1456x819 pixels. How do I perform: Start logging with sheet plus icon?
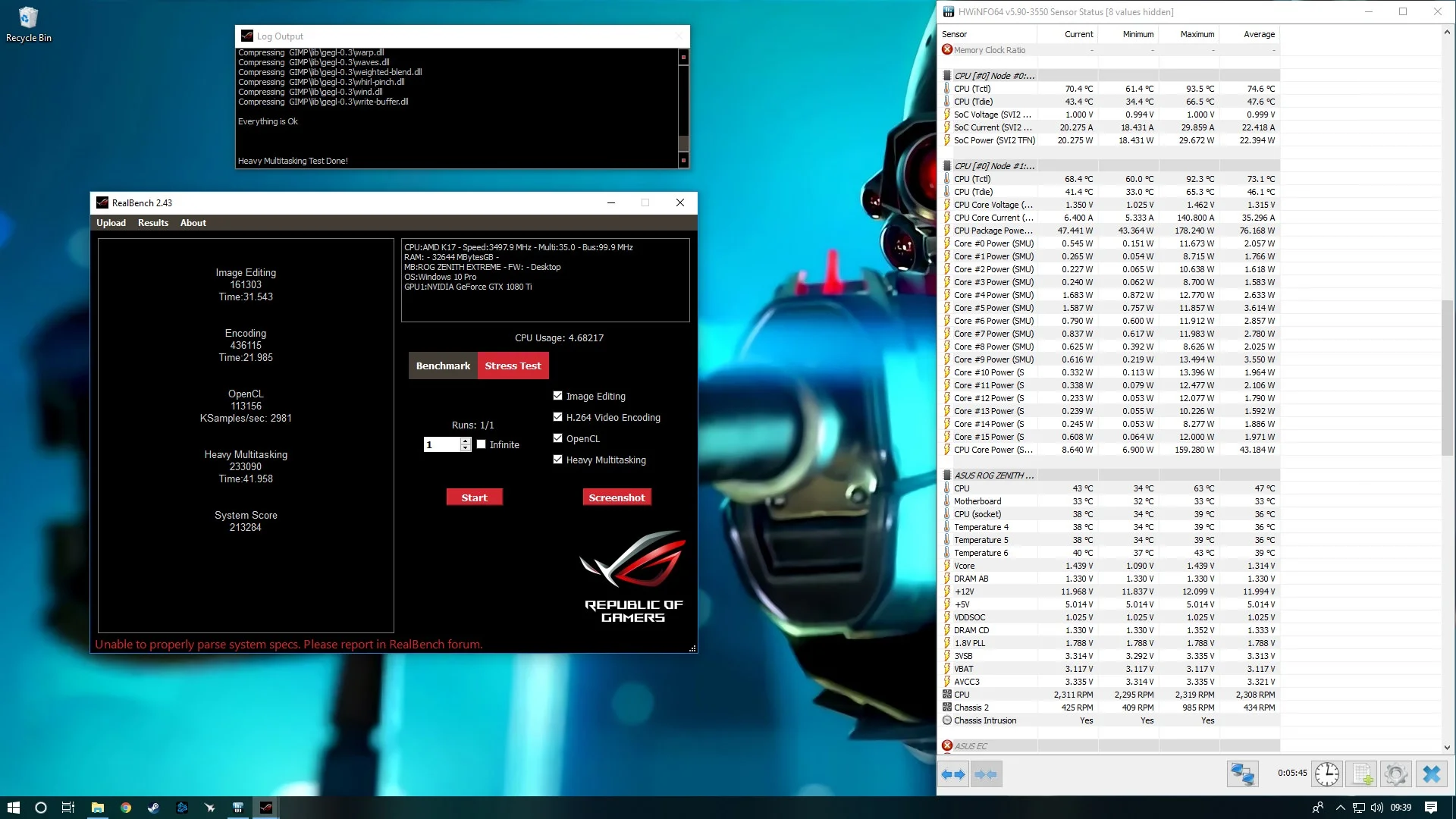pyautogui.click(x=1362, y=774)
